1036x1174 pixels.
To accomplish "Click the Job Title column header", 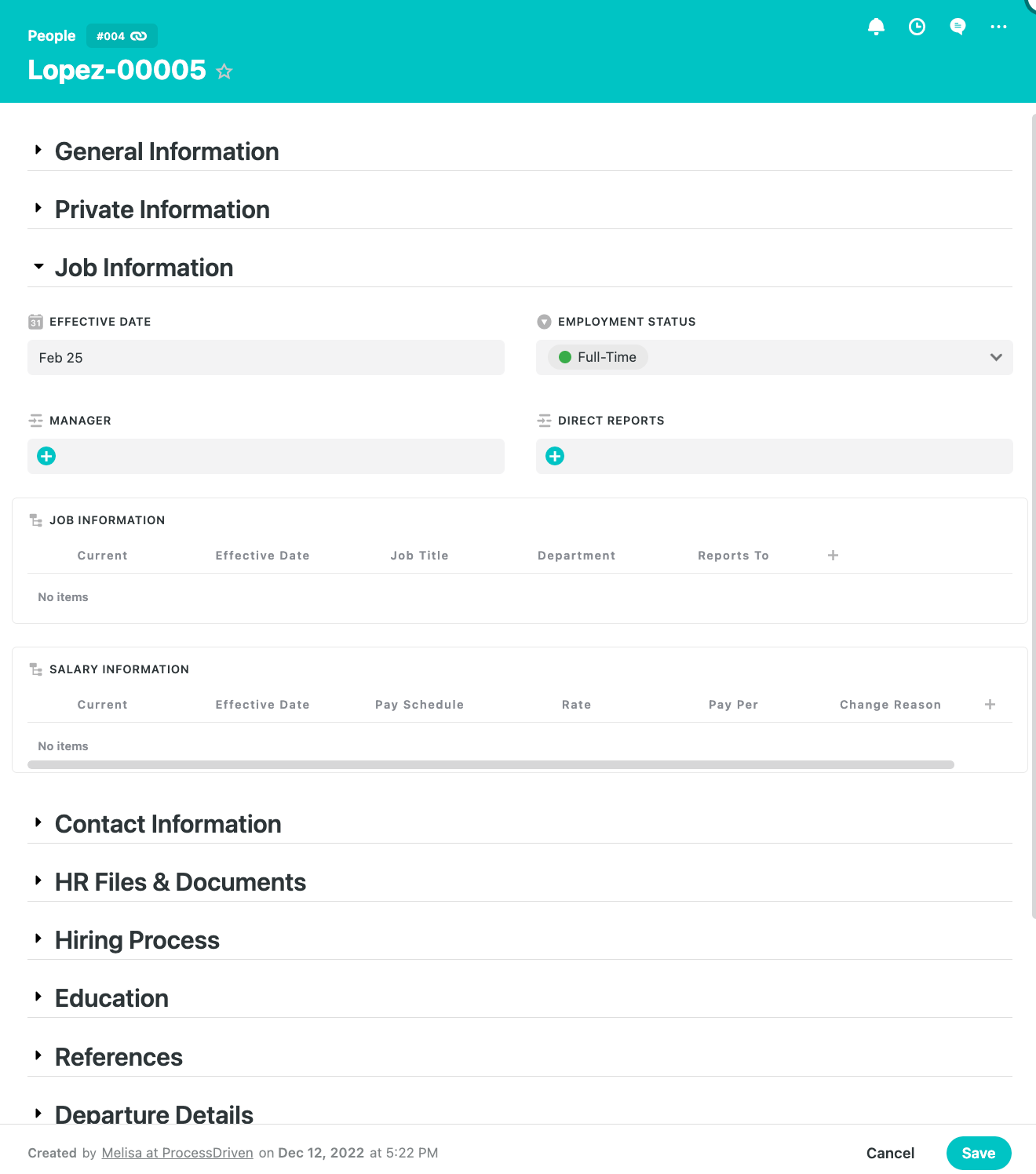I will pos(419,556).
